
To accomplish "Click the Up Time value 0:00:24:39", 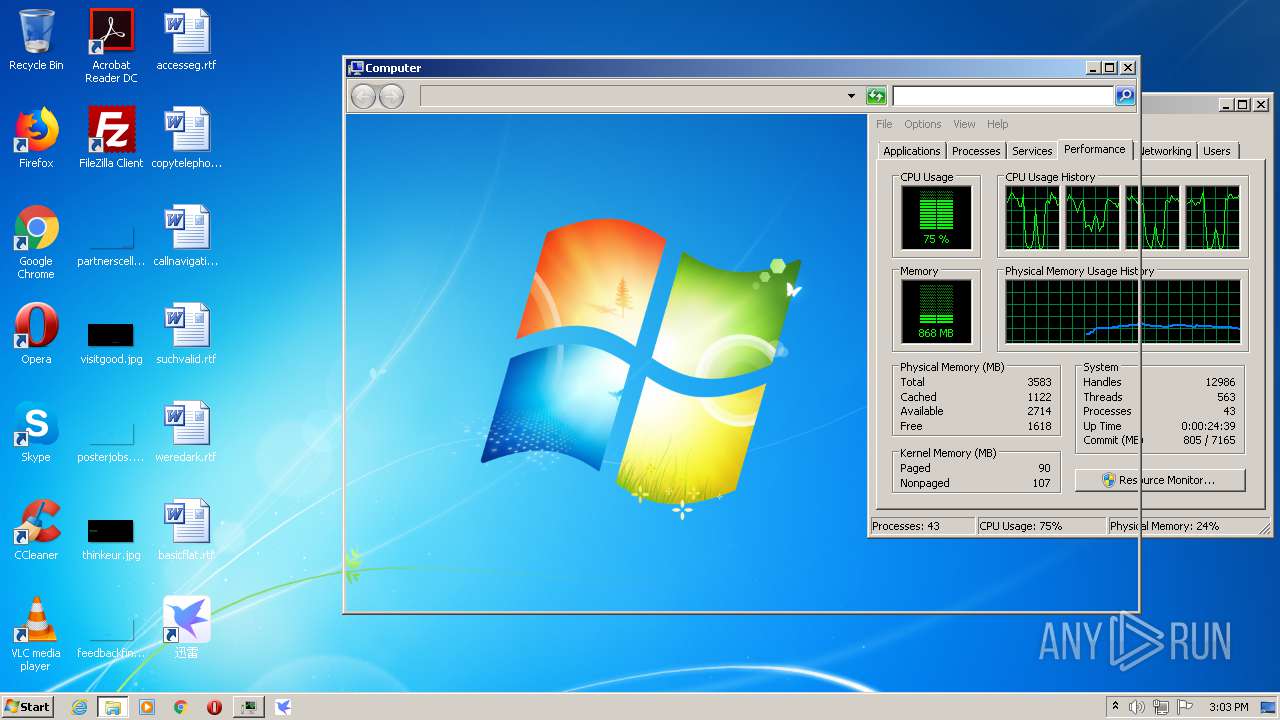I will [x=1208, y=426].
